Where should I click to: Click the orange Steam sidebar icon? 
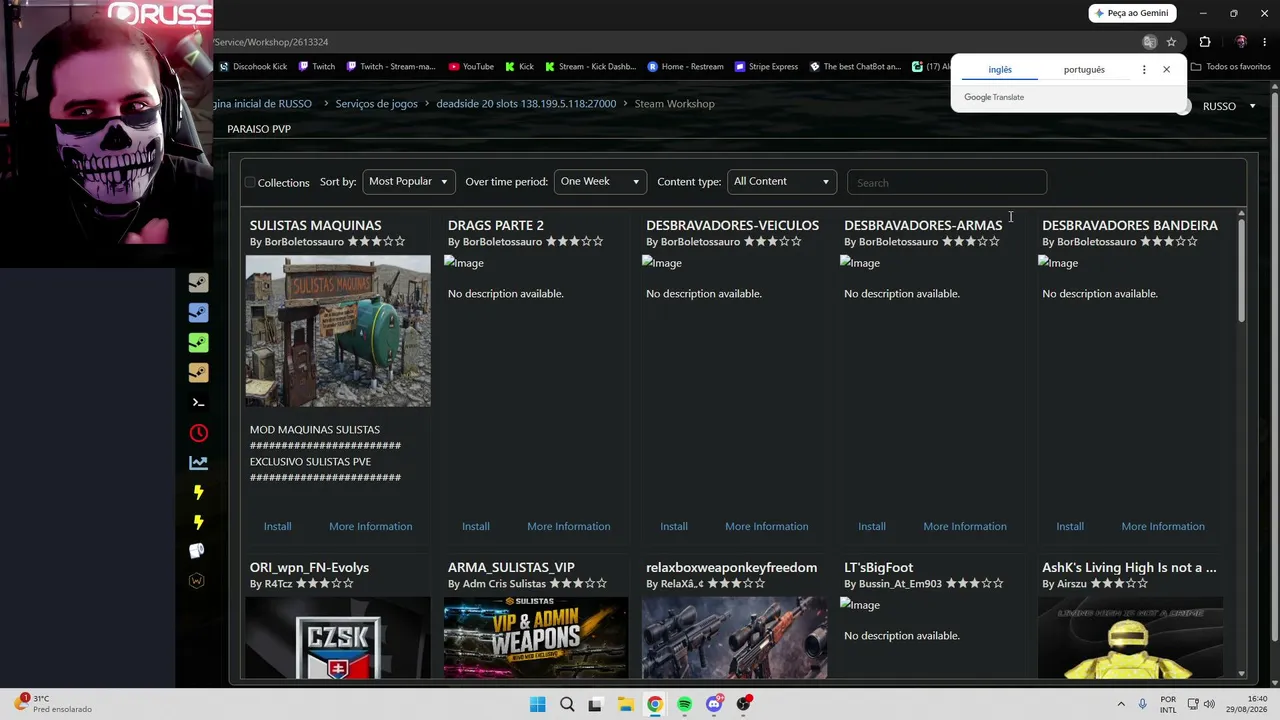pyautogui.click(x=198, y=373)
